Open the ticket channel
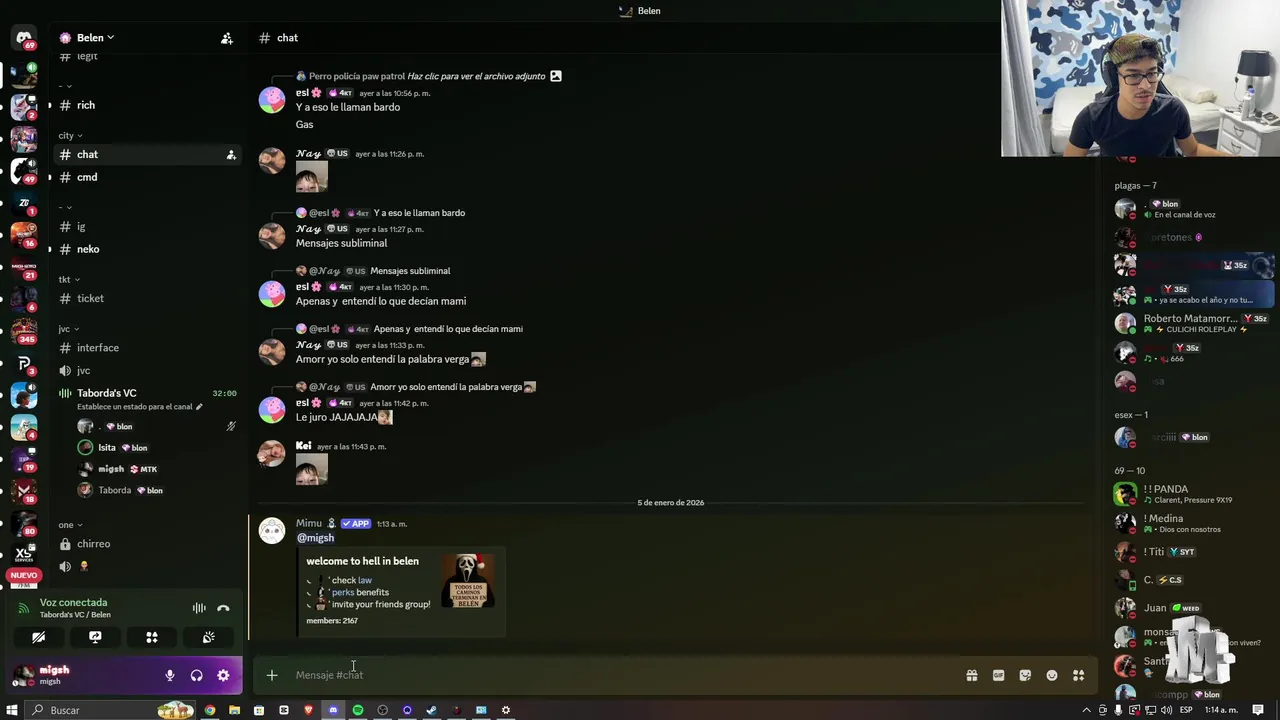Viewport: 1280px width, 720px height. [x=148, y=298]
